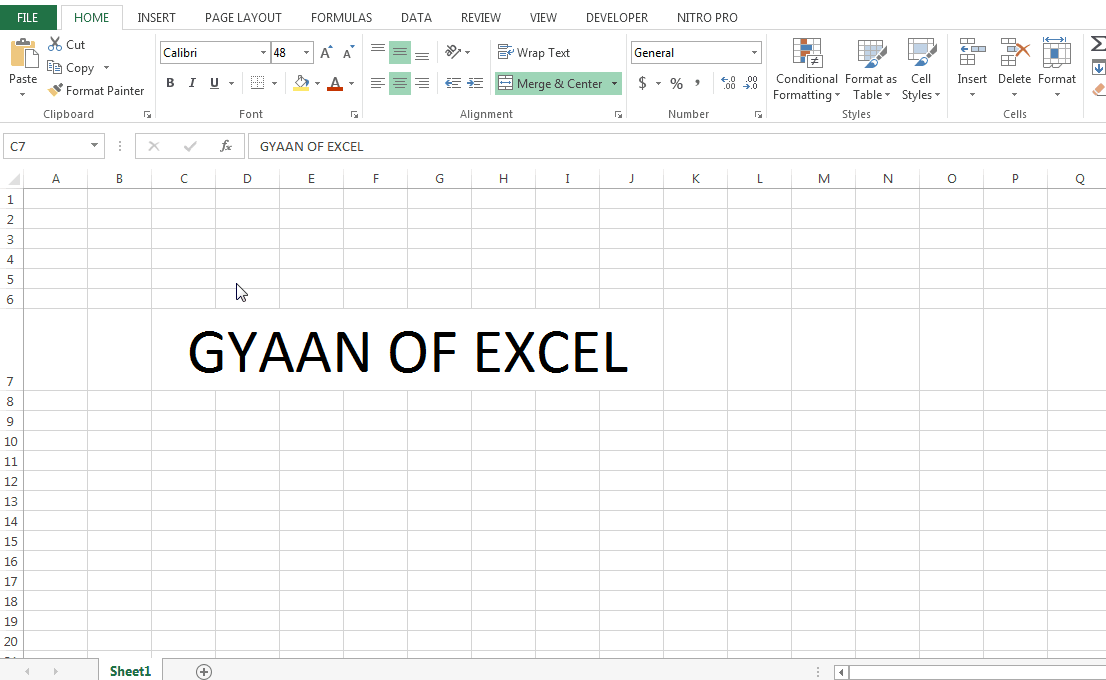Open the Number Format dropdown showing General
1106x680 pixels.
tap(695, 52)
